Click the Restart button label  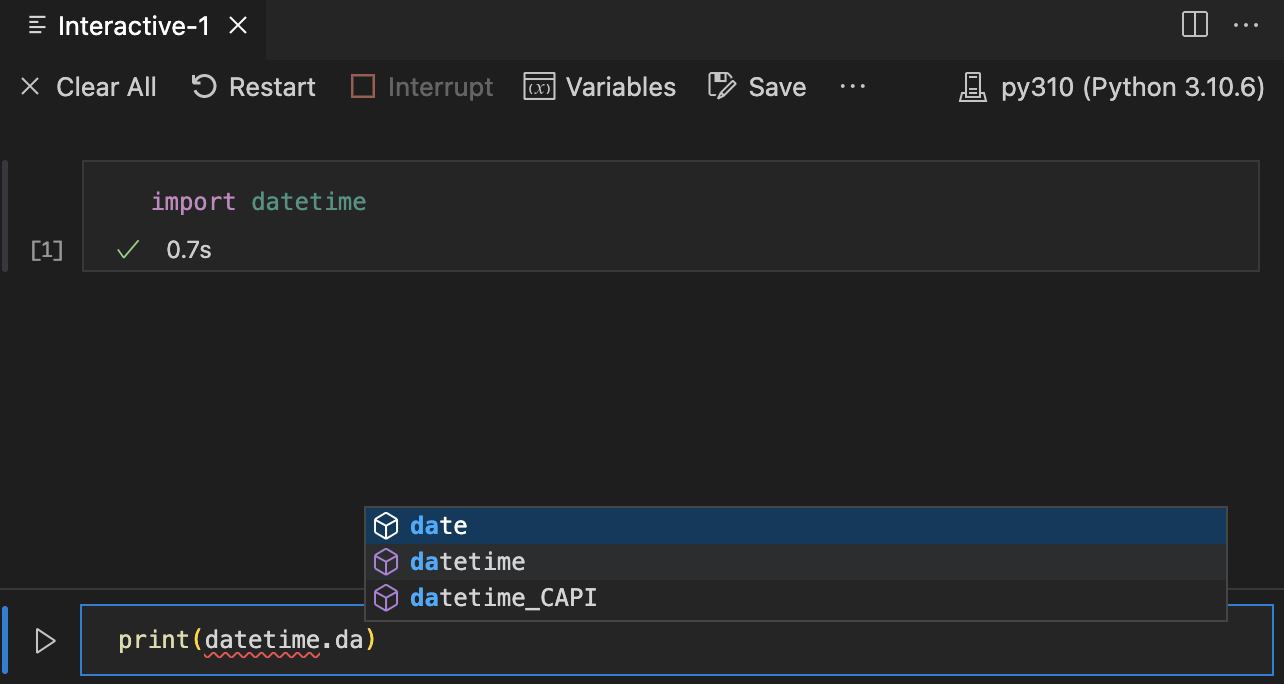tap(271, 87)
